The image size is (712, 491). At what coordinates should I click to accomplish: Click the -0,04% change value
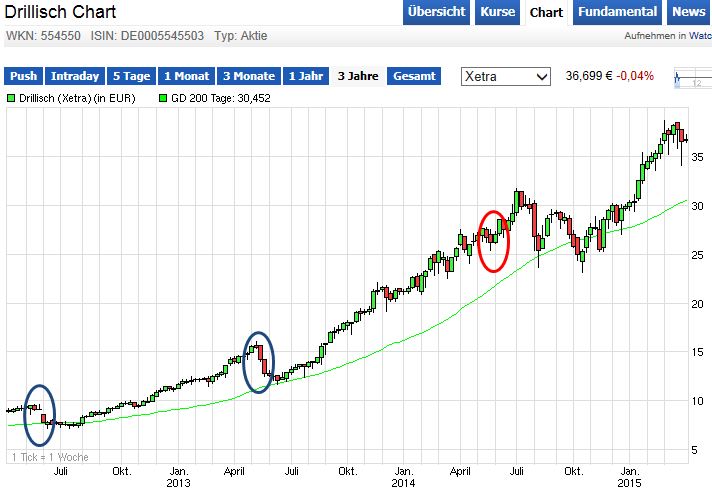pyautogui.click(x=635, y=75)
